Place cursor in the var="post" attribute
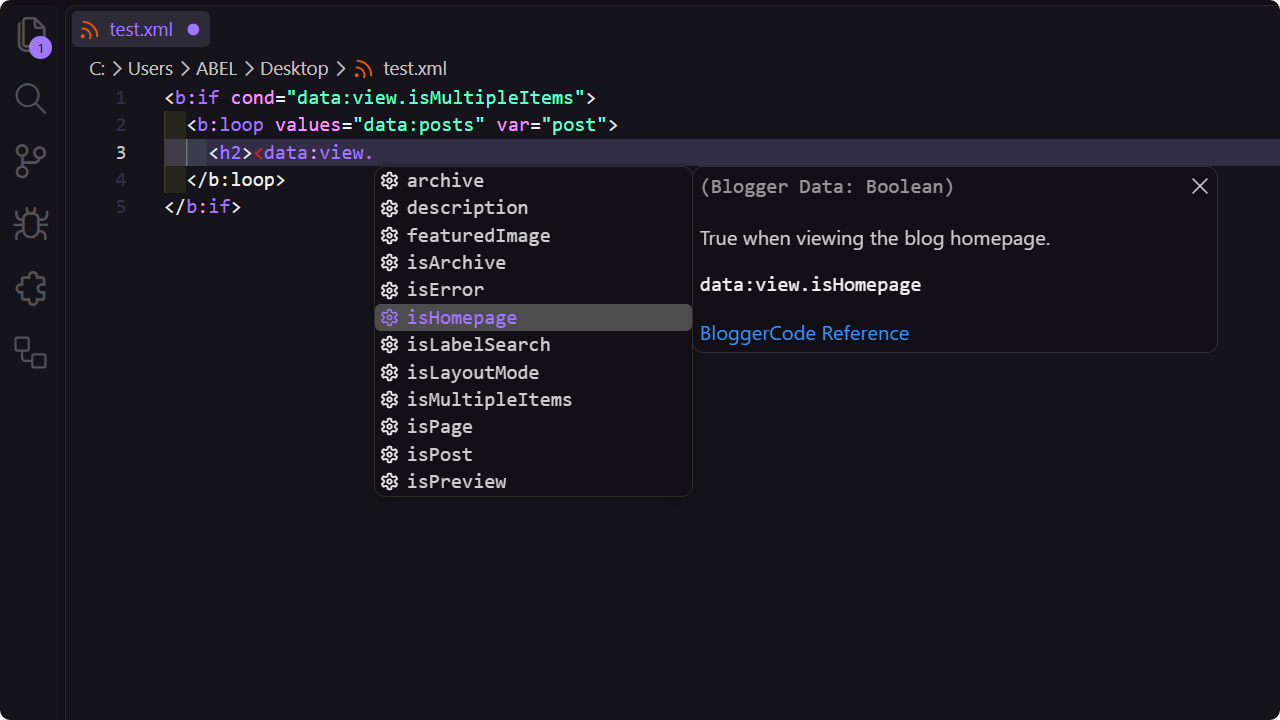The width and height of the screenshot is (1280, 720). pos(553,125)
